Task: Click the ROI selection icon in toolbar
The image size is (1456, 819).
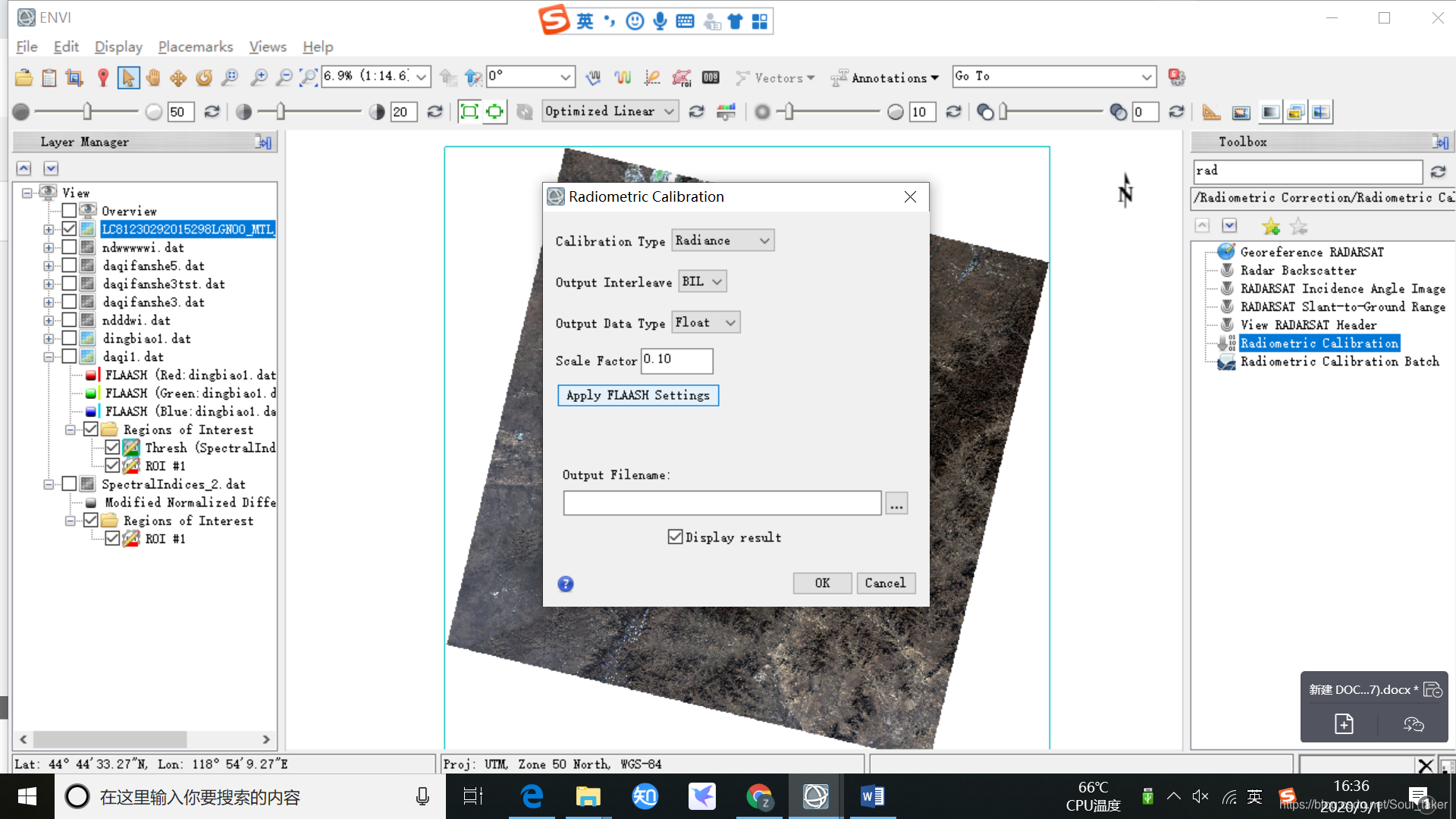Action: pyautogui.click(x=681, y=77)
